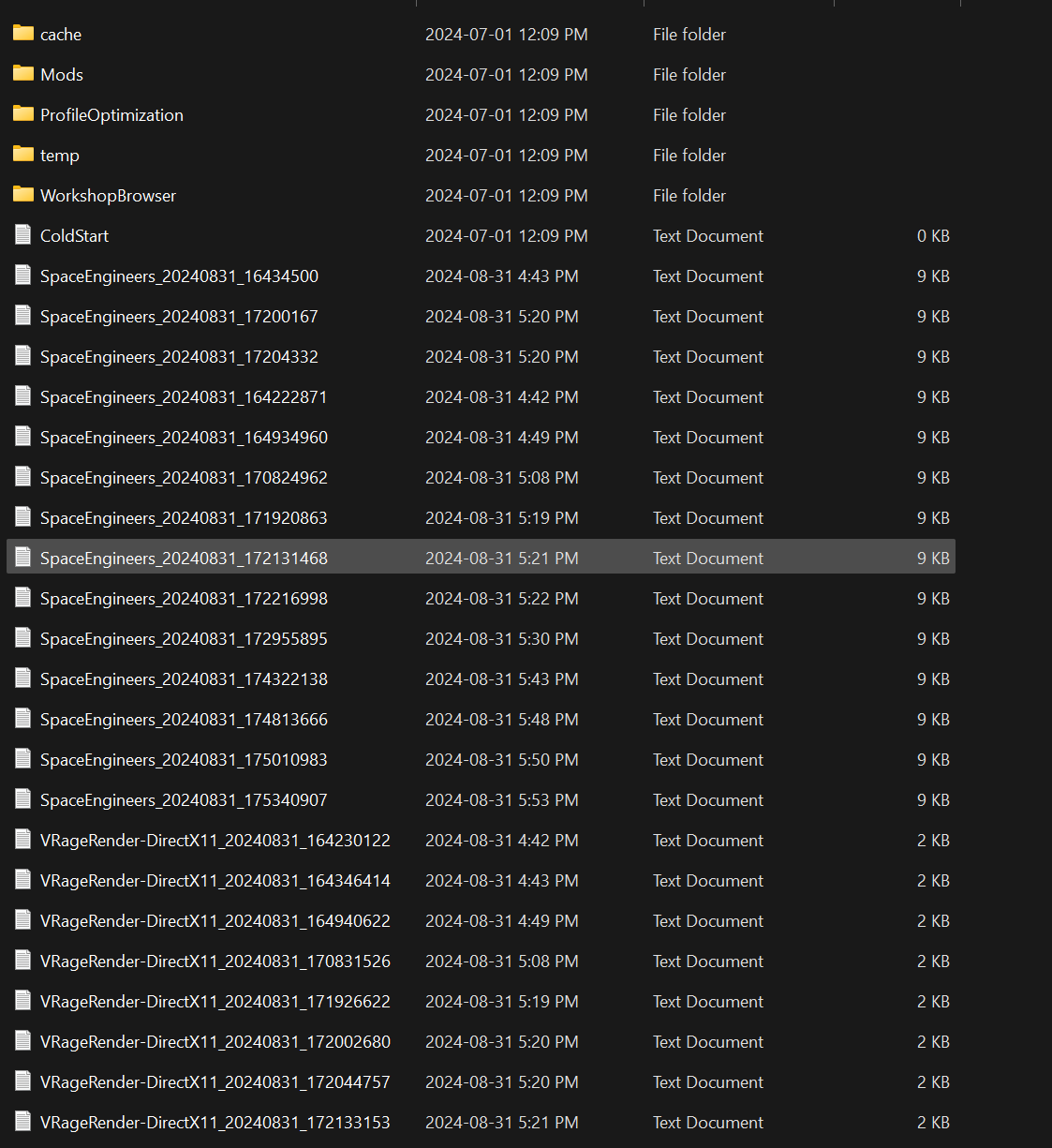This screenshot has height=1148, width=1052.
Task: Select the cache folder name
Action: (61, 35)
